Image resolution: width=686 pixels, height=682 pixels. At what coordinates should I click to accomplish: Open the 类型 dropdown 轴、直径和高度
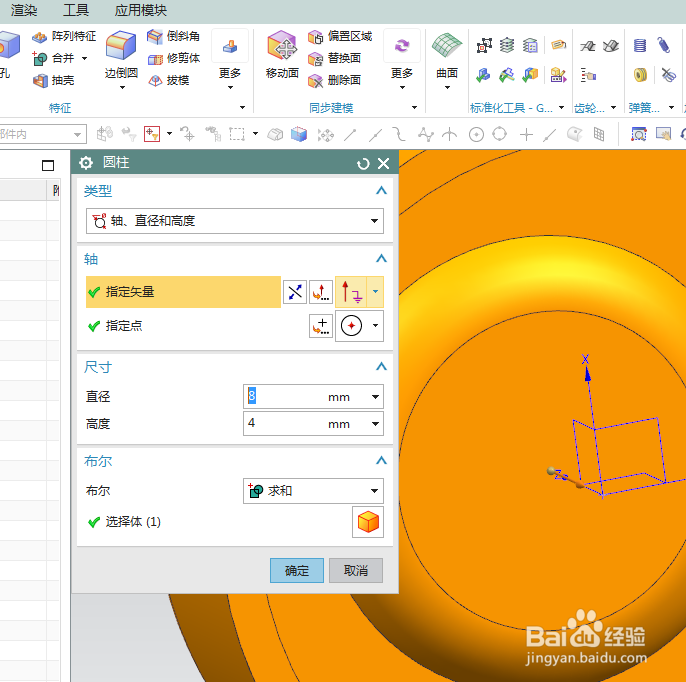(235, 221)
